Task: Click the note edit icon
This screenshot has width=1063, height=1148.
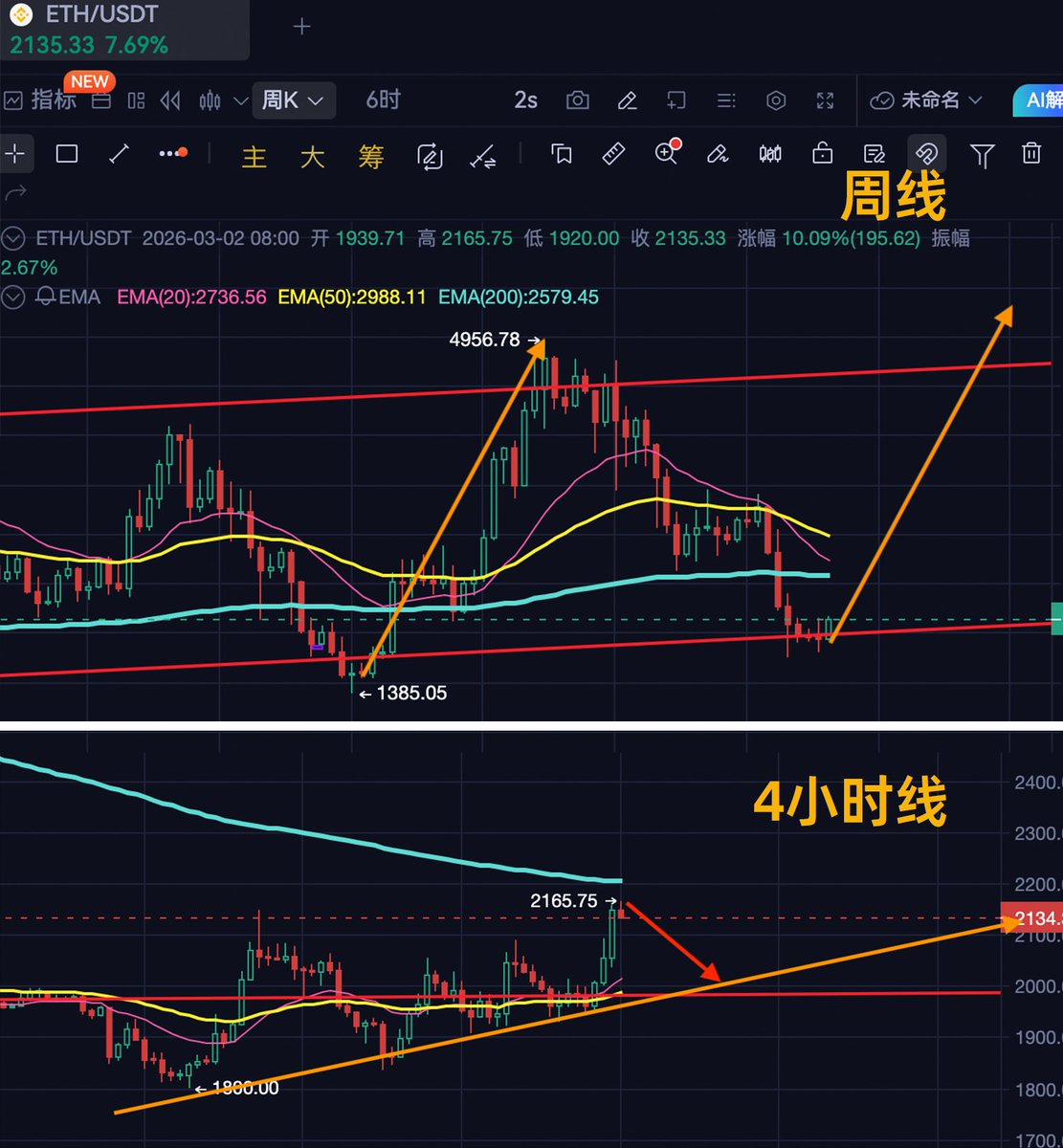Action: click(x=874, y=153)
